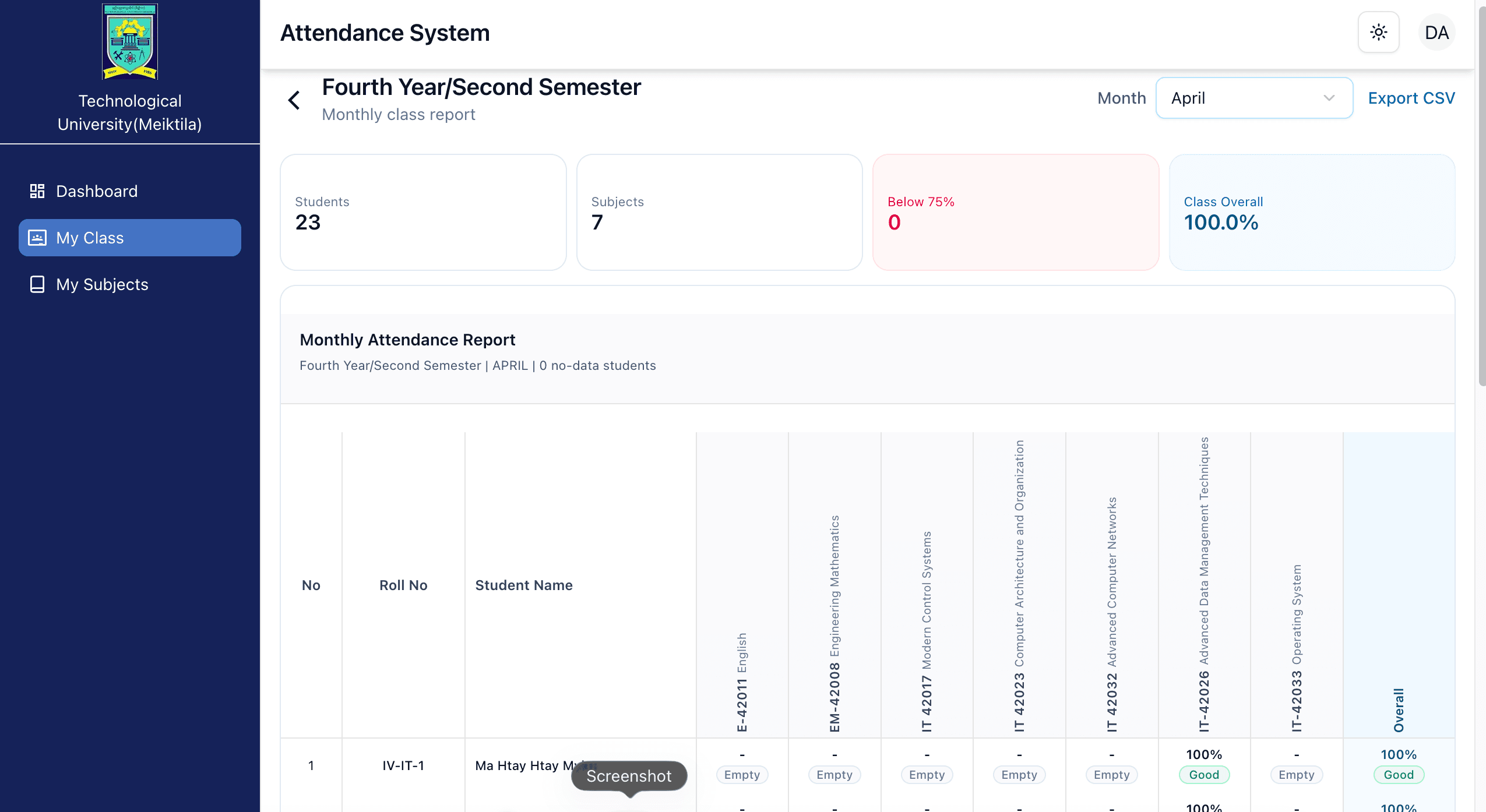Click the Empty badge under Operating System
This screenshot has width=1486, height=812.
click(x=1297, y=775)
